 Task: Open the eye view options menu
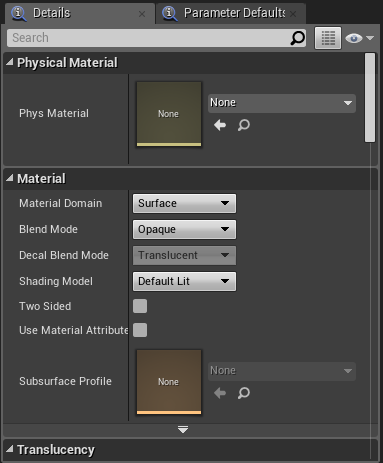tap(360, 38)
